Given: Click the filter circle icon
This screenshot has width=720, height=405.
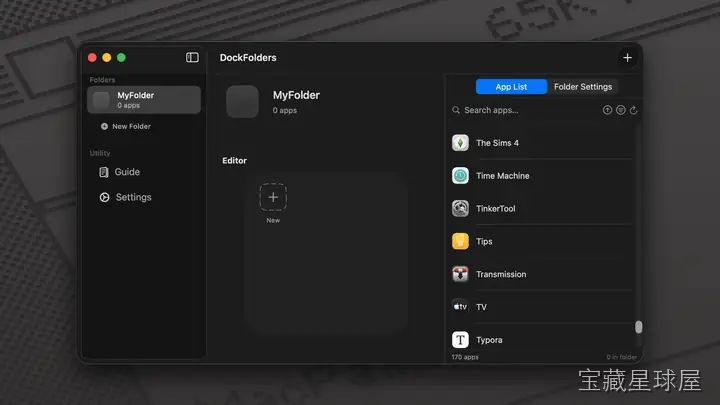Looking at the screenshot, I should (x=620, y=110).
